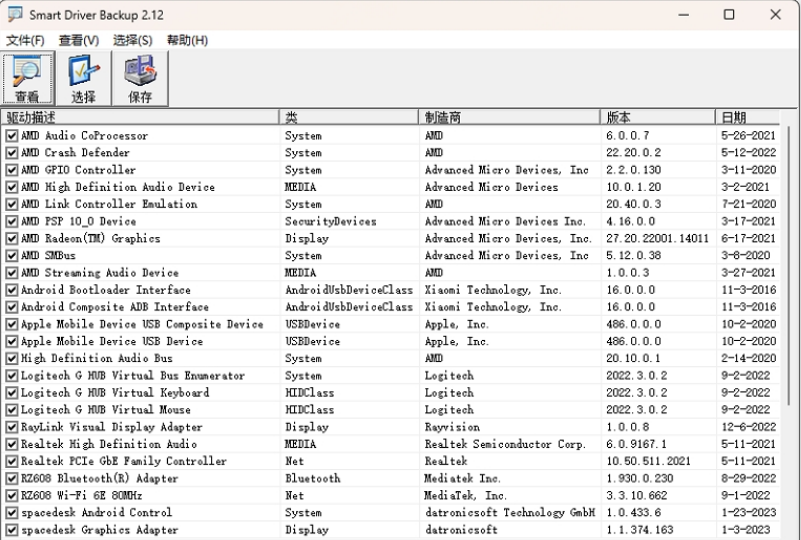Click Rayvision manufacturer cell
Screen dimensions: 801x540
(452, 427)
